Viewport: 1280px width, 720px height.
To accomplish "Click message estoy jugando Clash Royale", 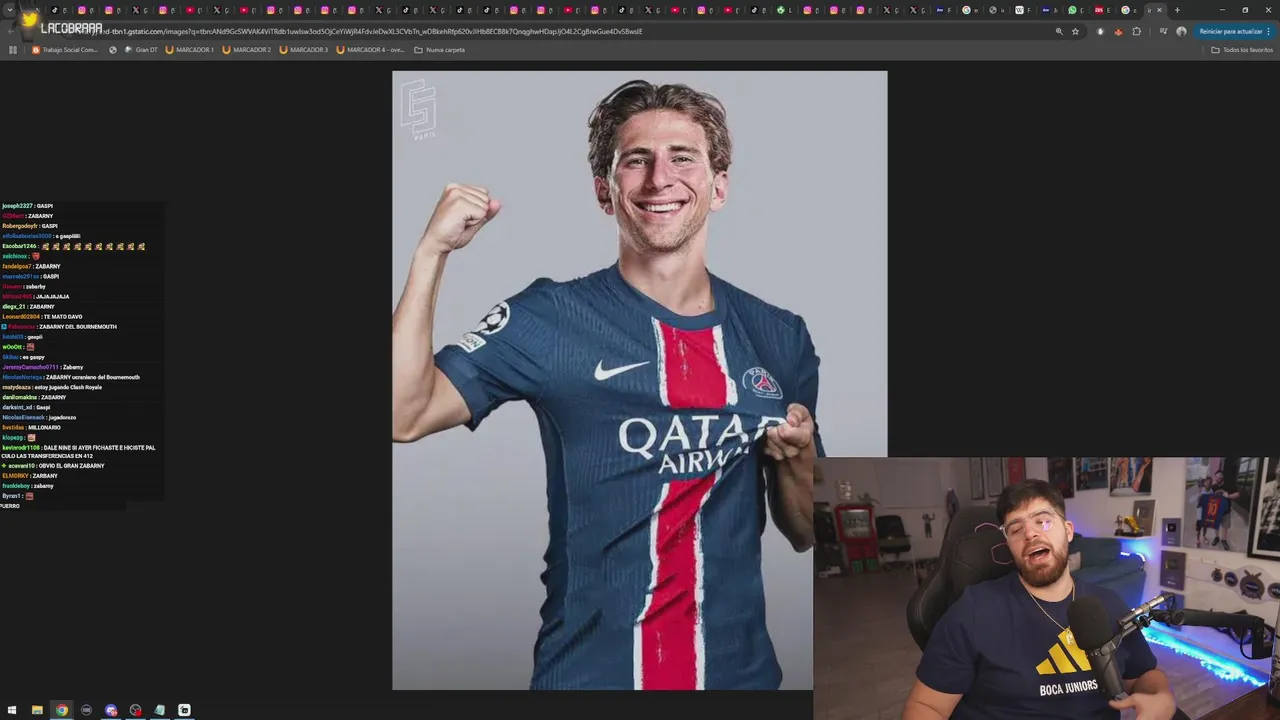I will (x=68, y=387).
